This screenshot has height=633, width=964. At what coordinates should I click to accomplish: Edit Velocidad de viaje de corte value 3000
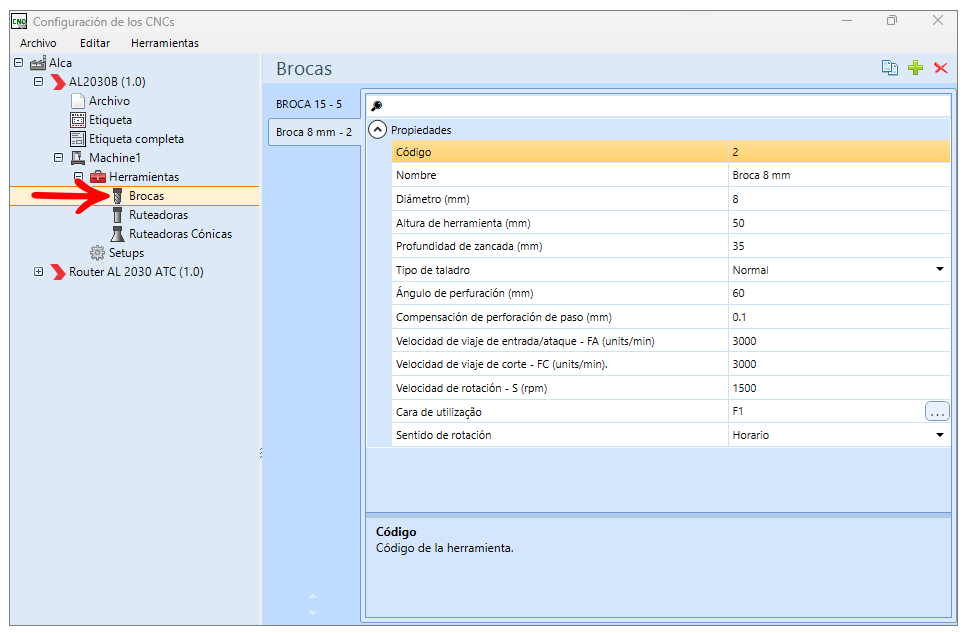tap(839, 364)
